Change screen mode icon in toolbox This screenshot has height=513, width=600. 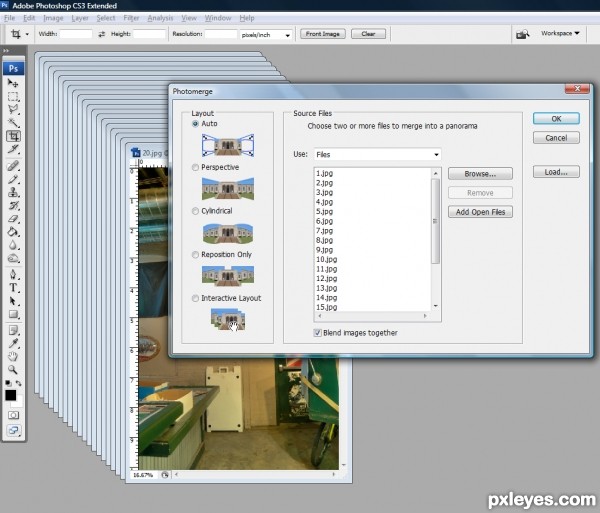pos(13,430)
